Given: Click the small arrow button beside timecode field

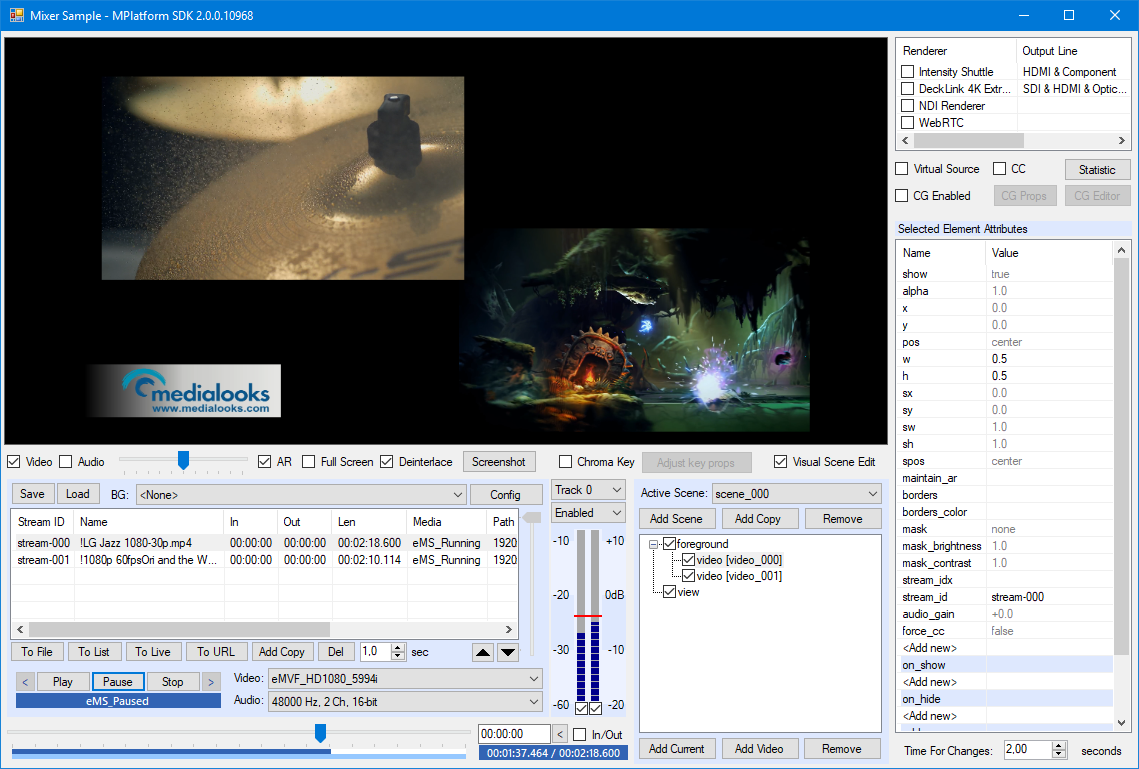Looking at the screenshot, I should tap(560, 734).
